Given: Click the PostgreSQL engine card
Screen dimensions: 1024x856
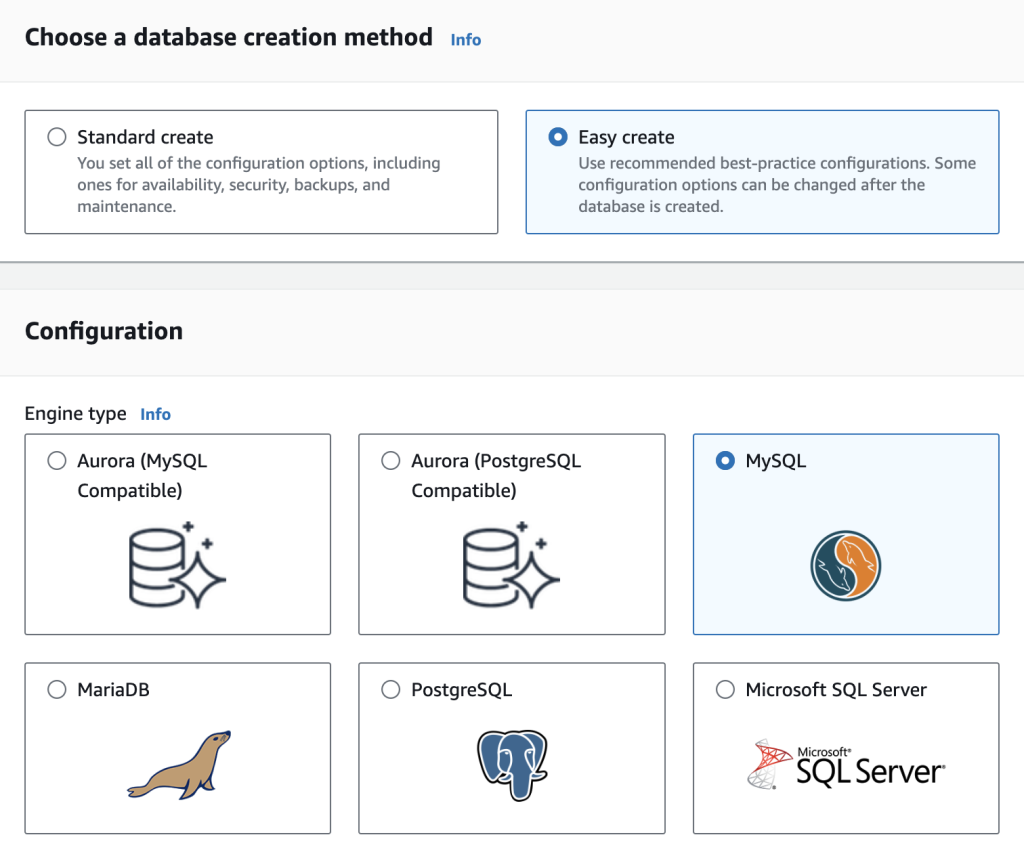Looking at the screenshot, I should point(512,747).
